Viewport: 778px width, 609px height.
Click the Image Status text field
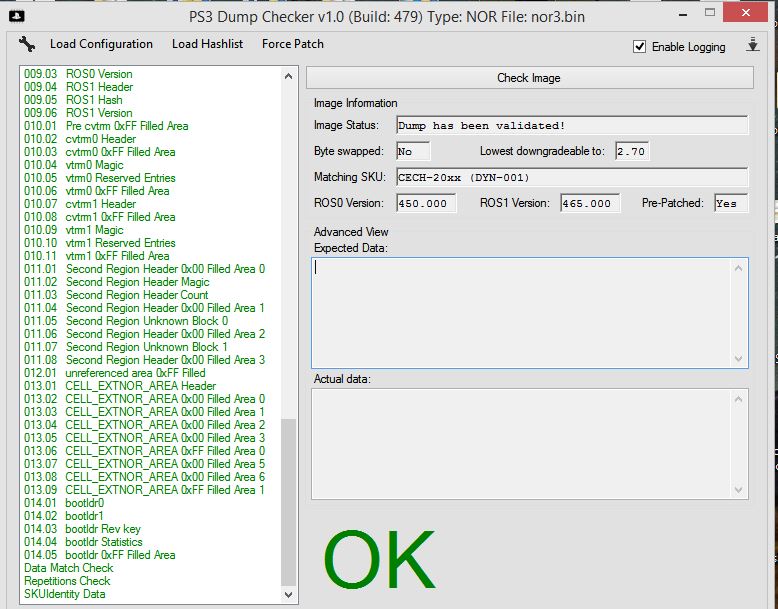(x=570, y=125)
